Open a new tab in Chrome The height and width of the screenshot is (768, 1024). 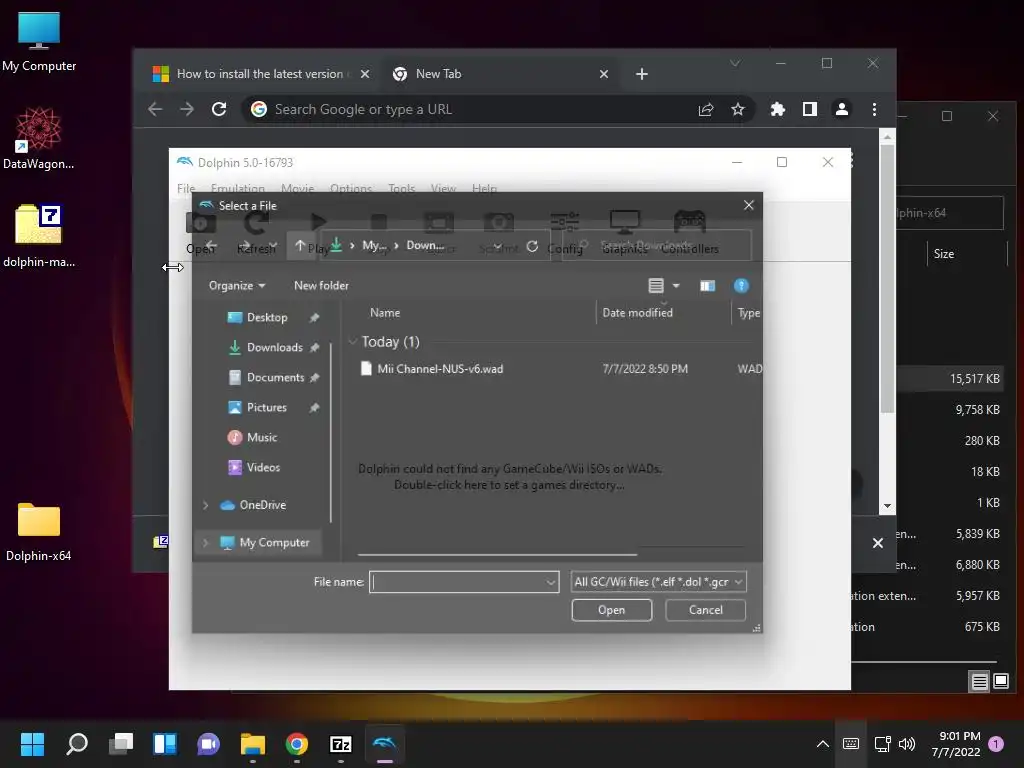point(641,74)
